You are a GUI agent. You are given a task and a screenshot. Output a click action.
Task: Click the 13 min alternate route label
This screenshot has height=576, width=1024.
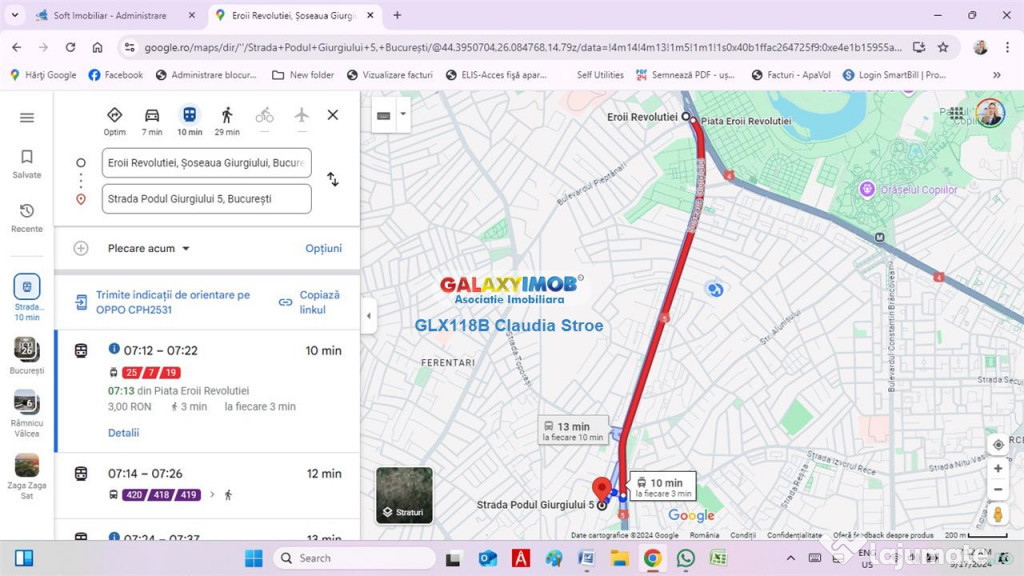pyautogui.click(x=573, y=430)
